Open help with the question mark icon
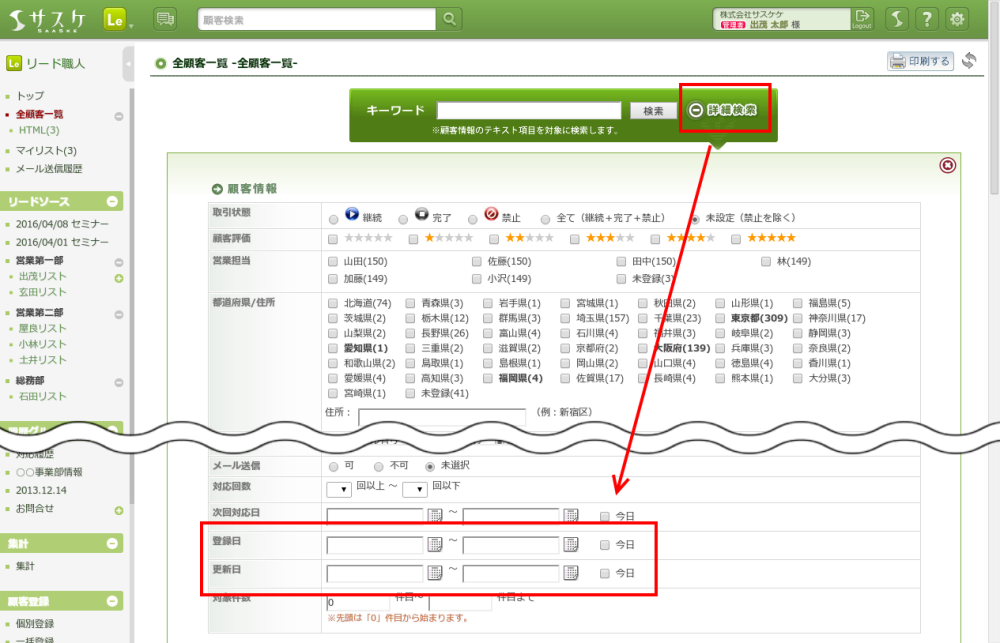The height and width of the screenshot is (643, 1000). (927, 19)
